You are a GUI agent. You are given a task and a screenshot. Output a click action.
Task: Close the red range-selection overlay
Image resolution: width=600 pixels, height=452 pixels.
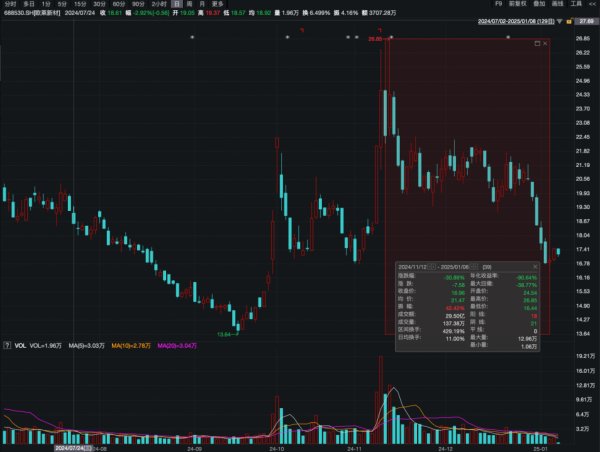click(x=545, y=43)
